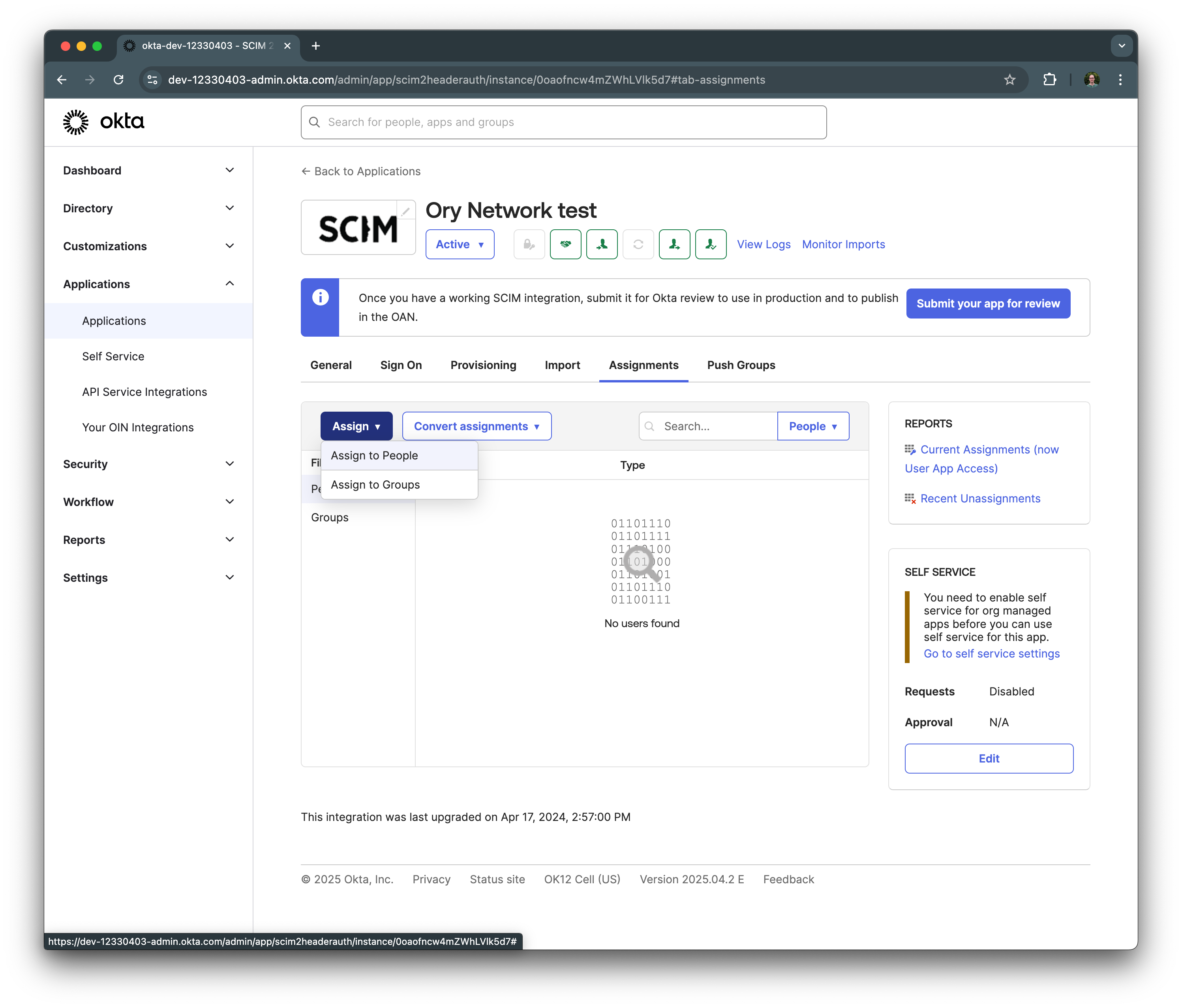
Task: Open the Active status dropdown
Action: click(x=459, y=244)
